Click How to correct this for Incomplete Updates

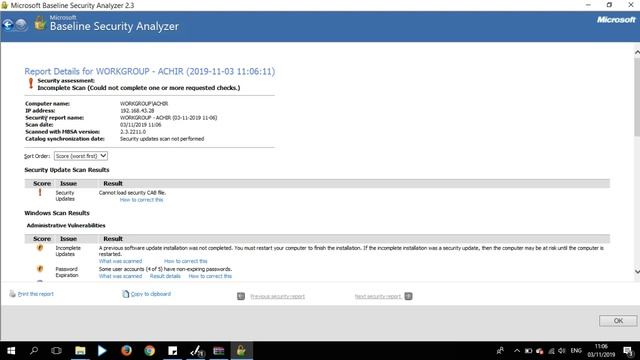coord(186,261)
